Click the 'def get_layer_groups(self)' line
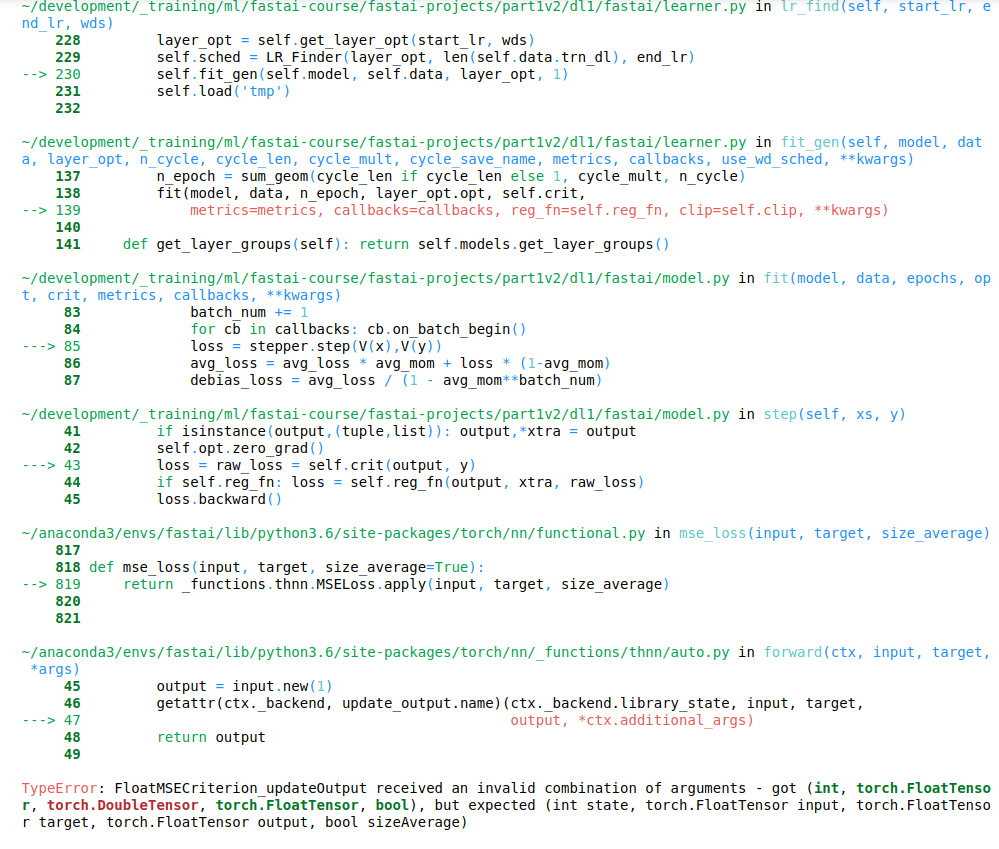 click(x=396, y=245)
